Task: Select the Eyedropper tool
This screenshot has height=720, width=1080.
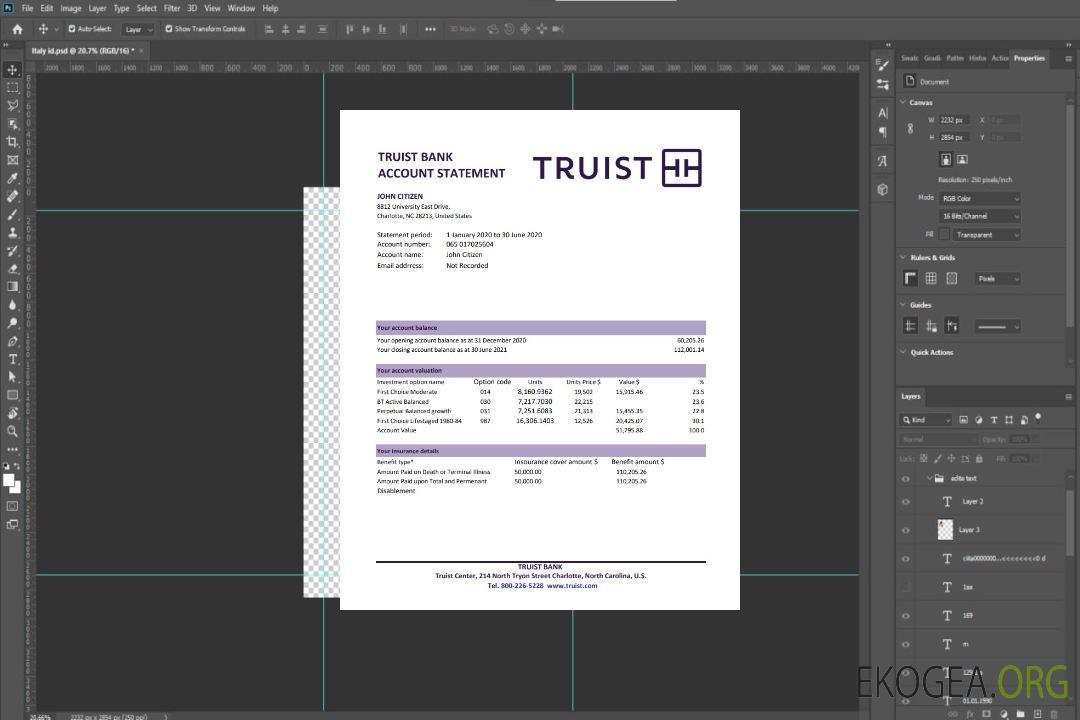Action: pos(12,178)
